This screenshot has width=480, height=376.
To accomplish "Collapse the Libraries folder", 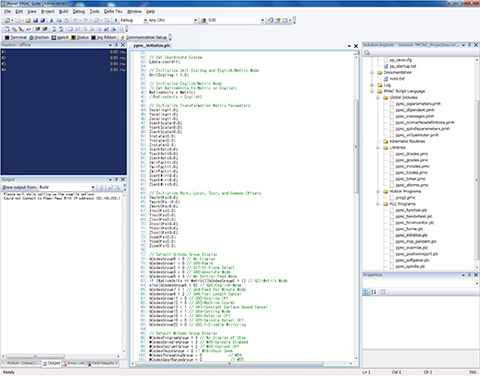I will tap(378, 148).
